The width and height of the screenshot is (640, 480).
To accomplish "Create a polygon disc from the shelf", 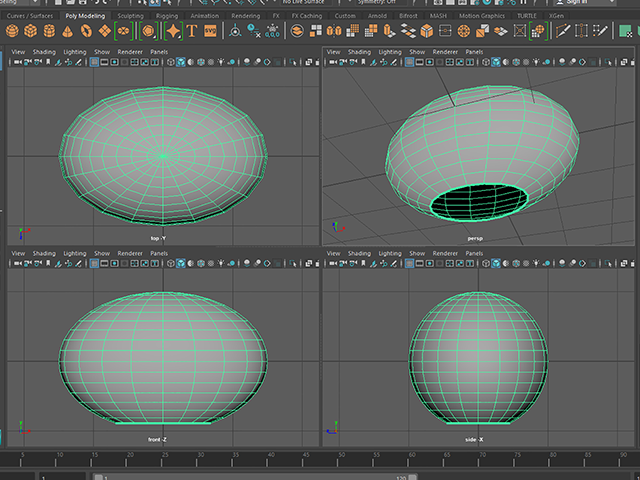I will click(124, 31).
